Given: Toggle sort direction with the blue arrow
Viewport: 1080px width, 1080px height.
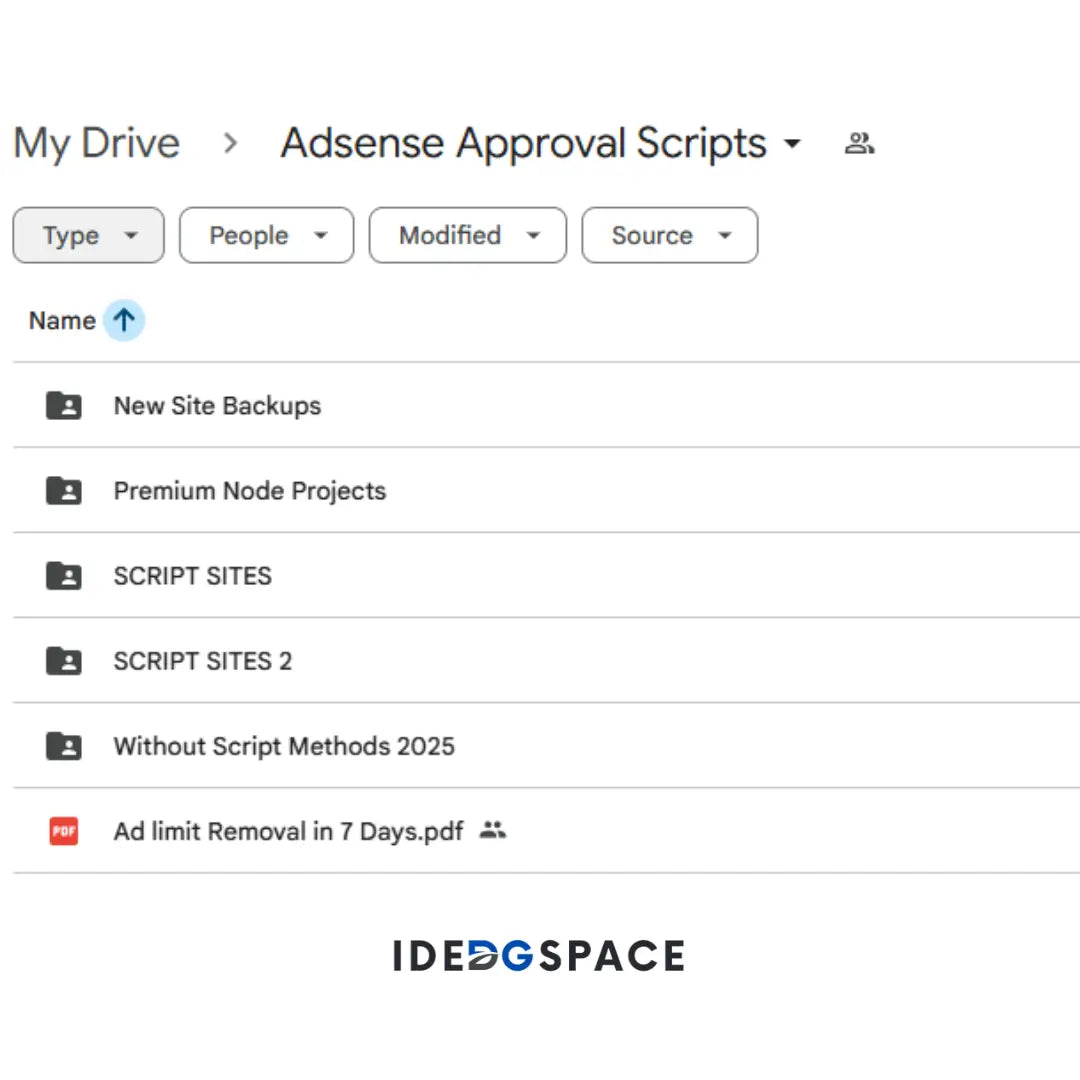Looking at the screenshot, I should point(124,321).
